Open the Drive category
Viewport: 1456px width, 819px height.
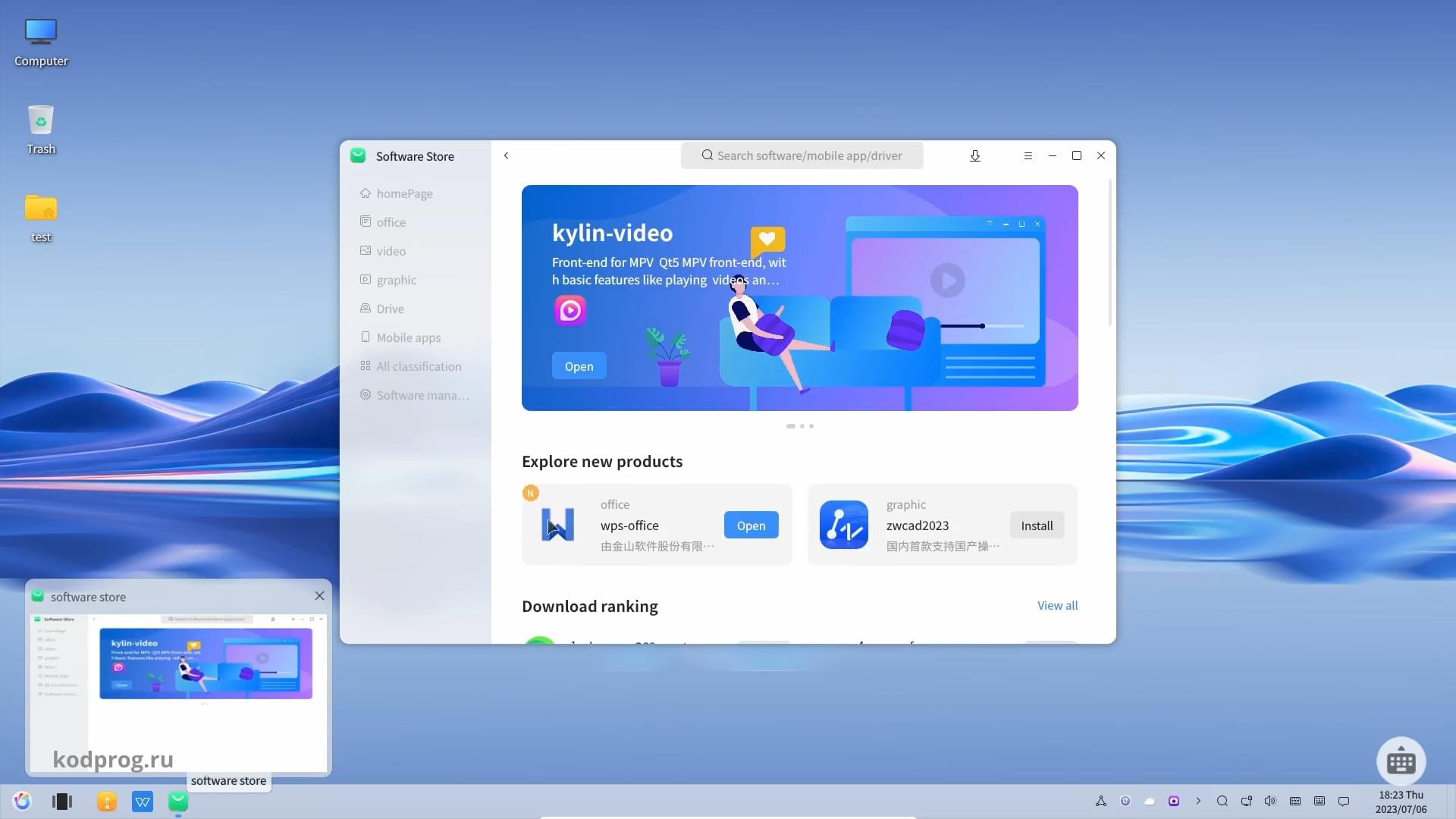(414, 309)
